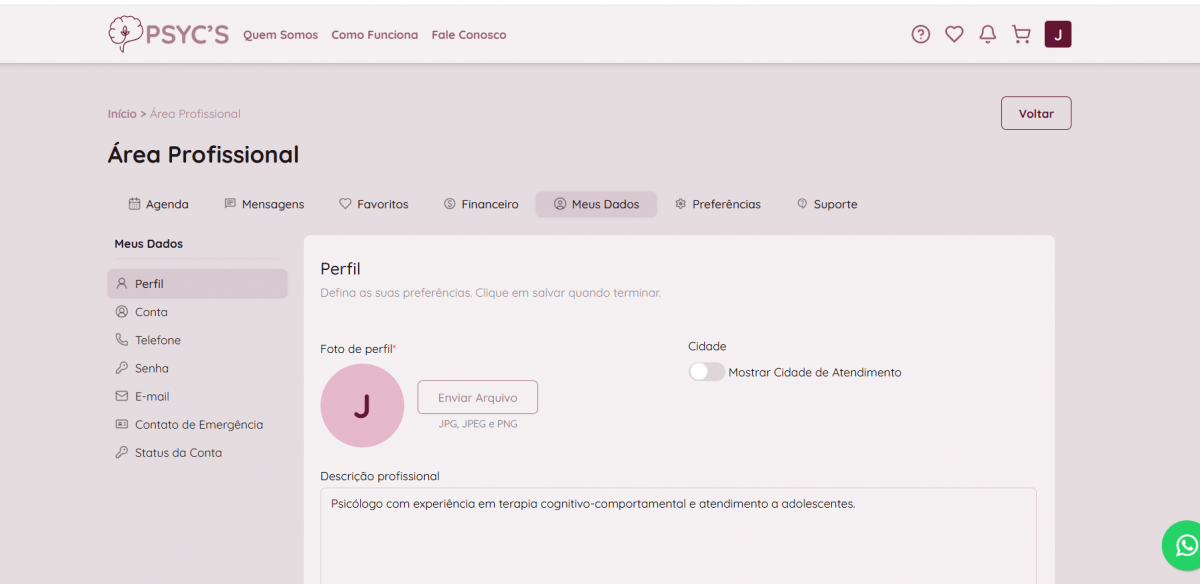Open the shopping cart icon
The width and height of the screenshot is (1200, 584).
(1021, 35)
